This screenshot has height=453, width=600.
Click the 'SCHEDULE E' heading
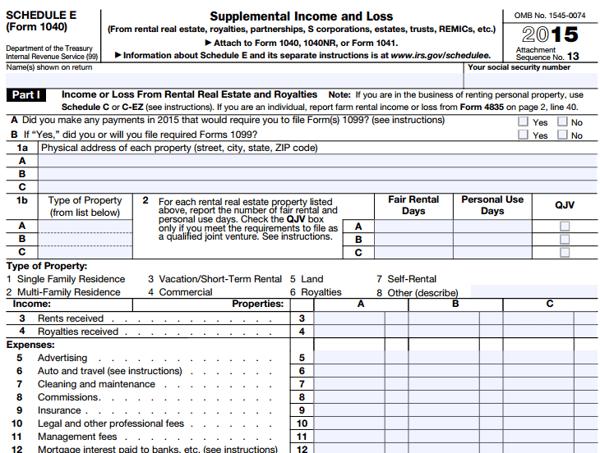point(41,15)
